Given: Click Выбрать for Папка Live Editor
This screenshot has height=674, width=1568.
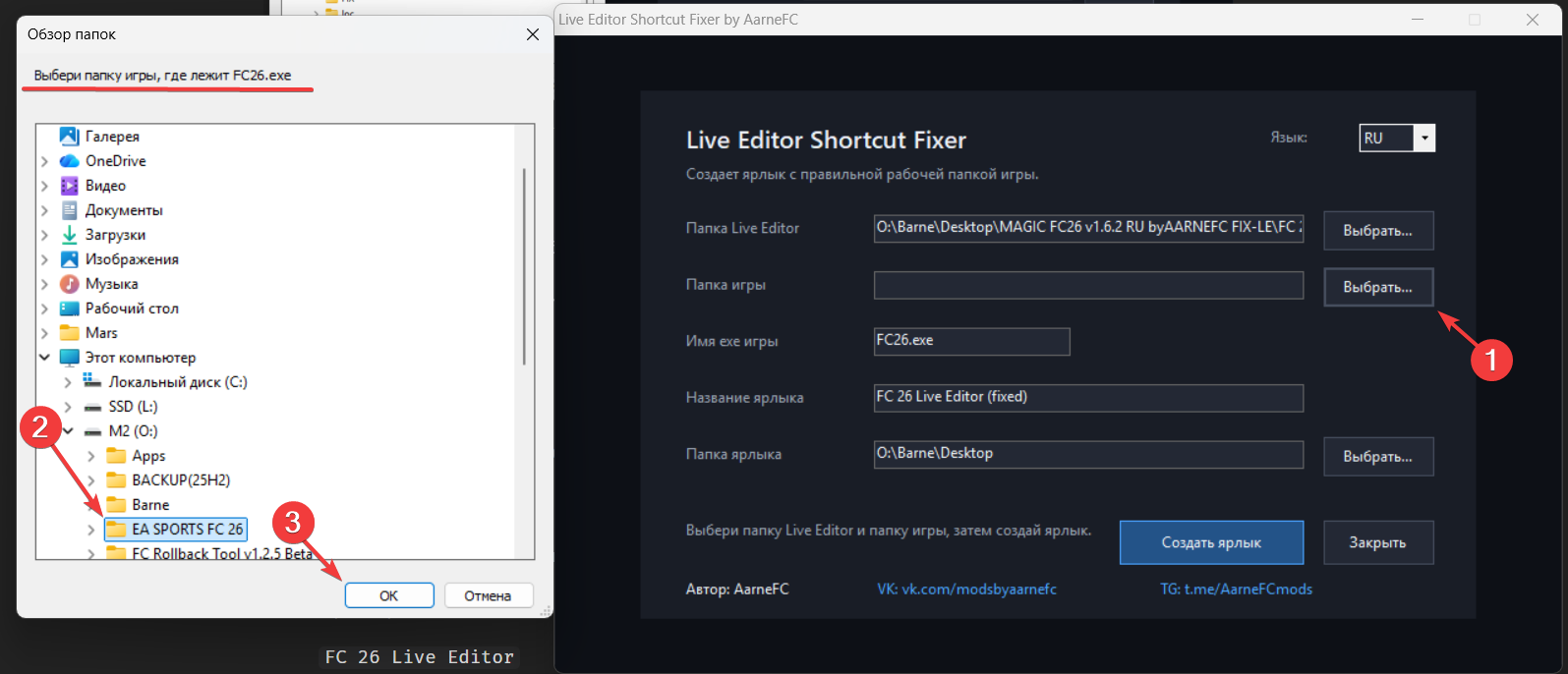Looking at the screenshot, I should click(x=1378, y=230).
